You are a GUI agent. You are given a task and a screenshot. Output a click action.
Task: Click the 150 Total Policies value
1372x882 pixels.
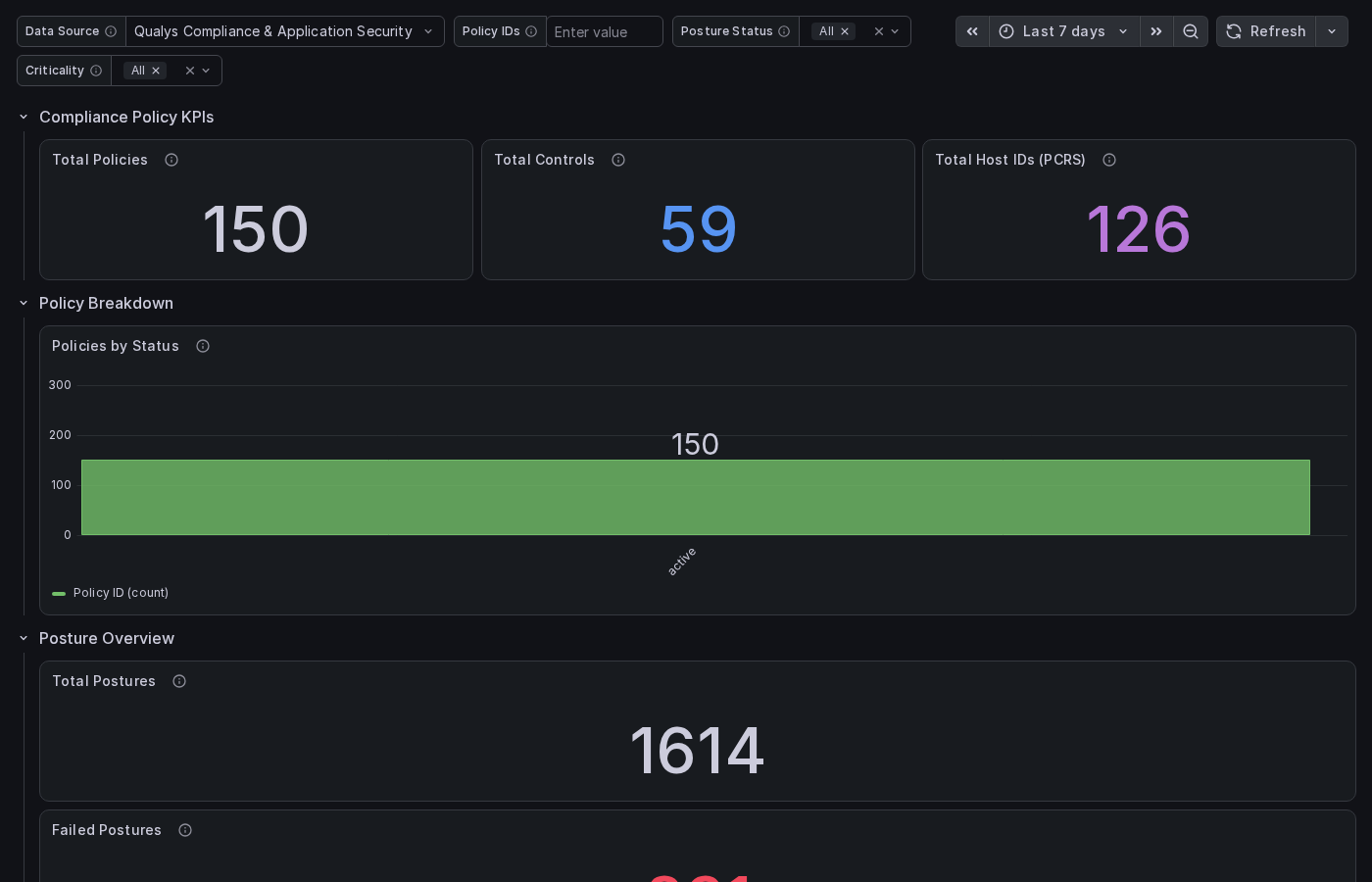coord(256,229)
